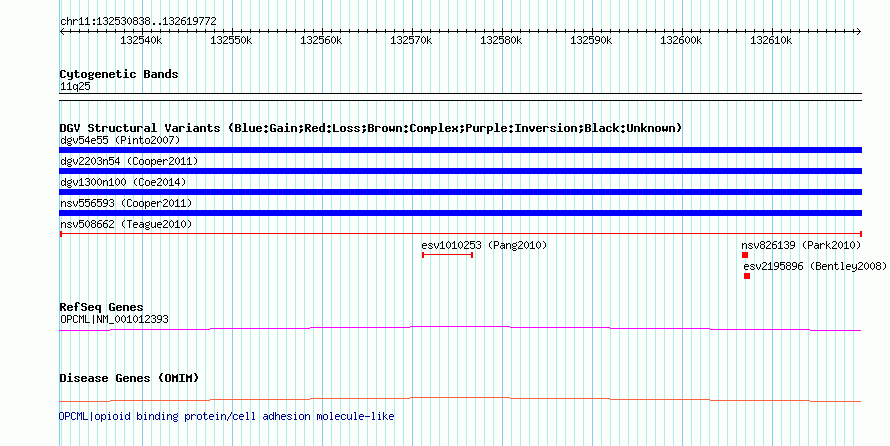Click the 132560k ruler tick label
890x446 pixels.
point(321,41)
